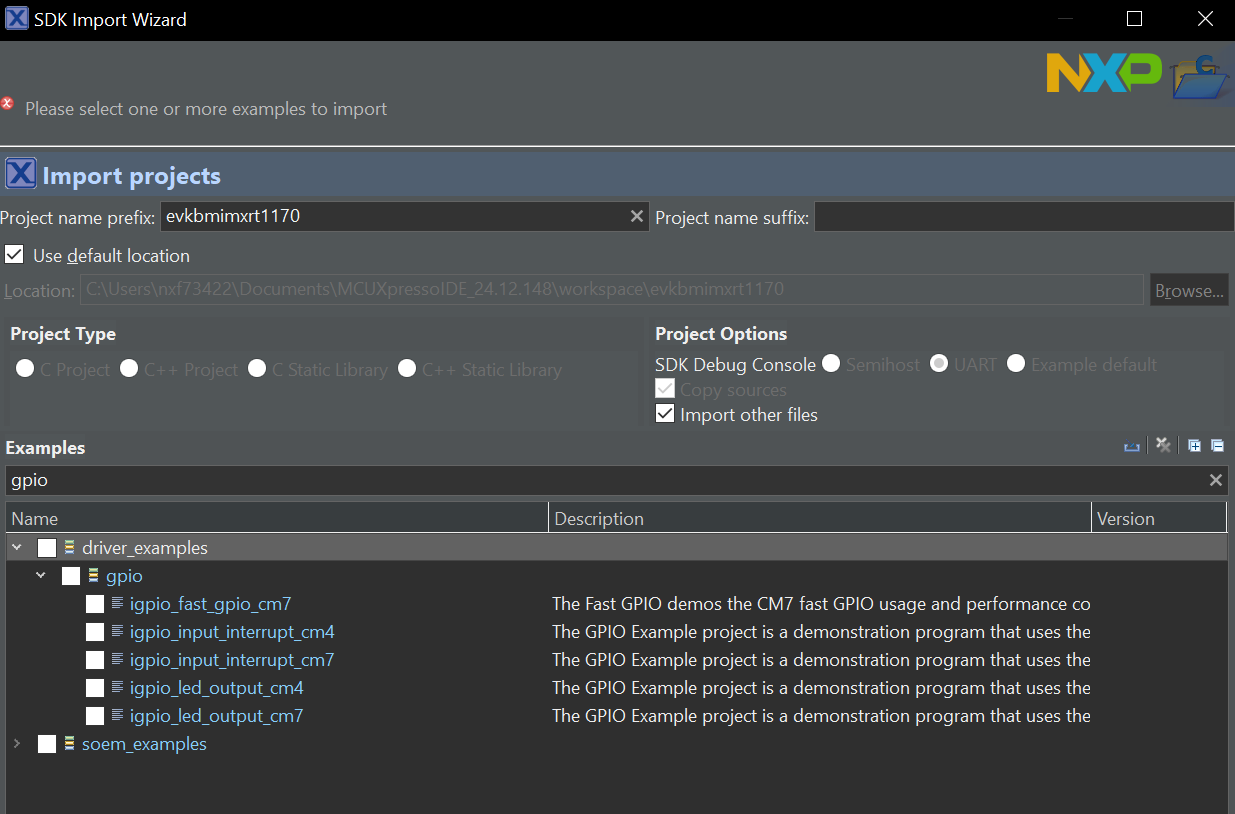Screen dimensions: 1235x814
Task: Uncheck Use default location
Action: coord(14,254)
